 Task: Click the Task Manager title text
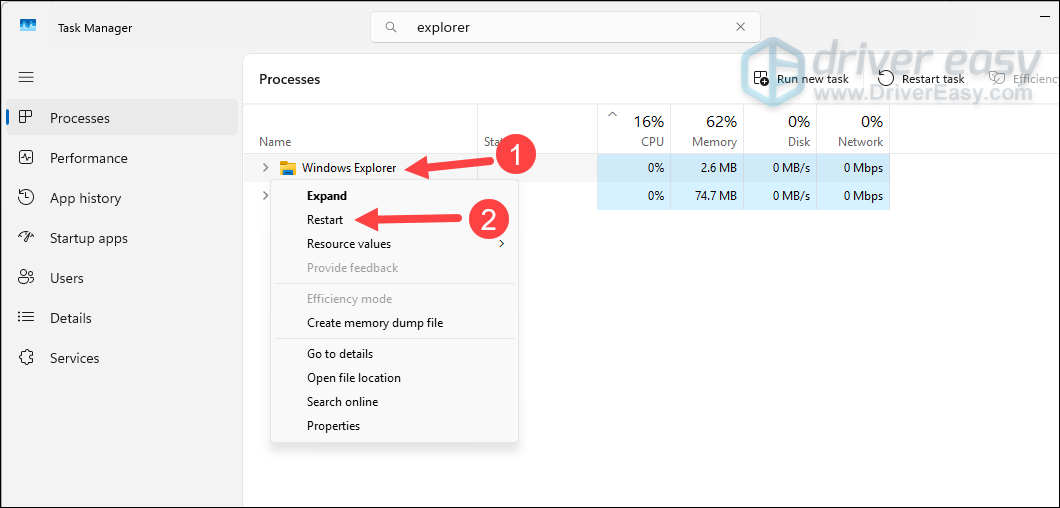(x=95, y=28)
